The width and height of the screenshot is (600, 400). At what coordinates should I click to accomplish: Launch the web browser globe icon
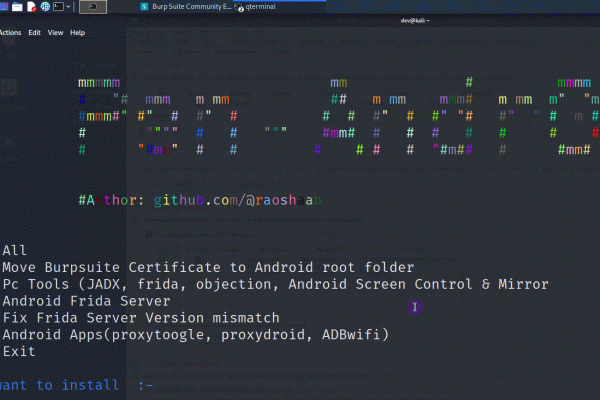tap(45, 7)
